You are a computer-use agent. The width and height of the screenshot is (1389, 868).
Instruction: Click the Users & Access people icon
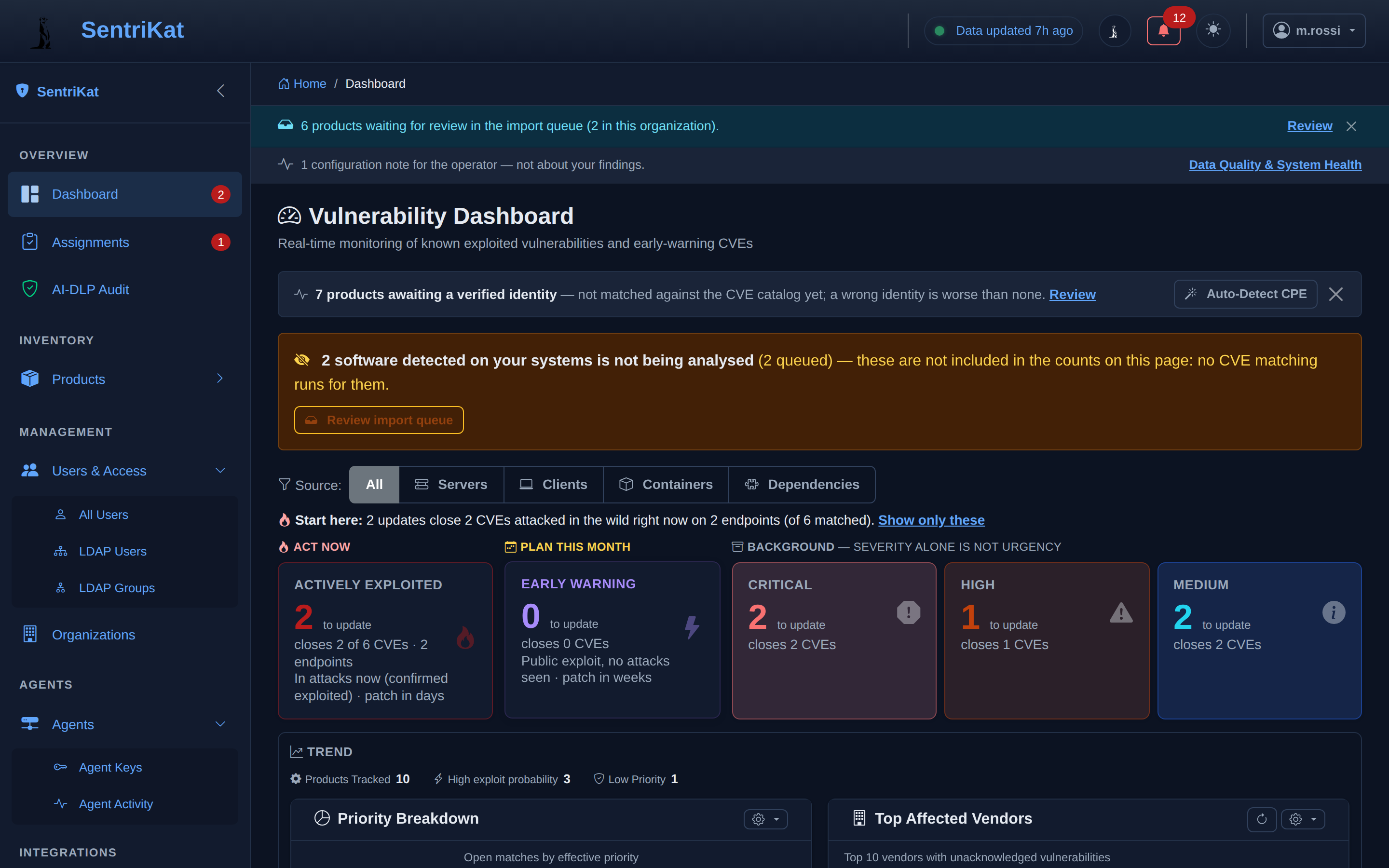pos(30,470)
